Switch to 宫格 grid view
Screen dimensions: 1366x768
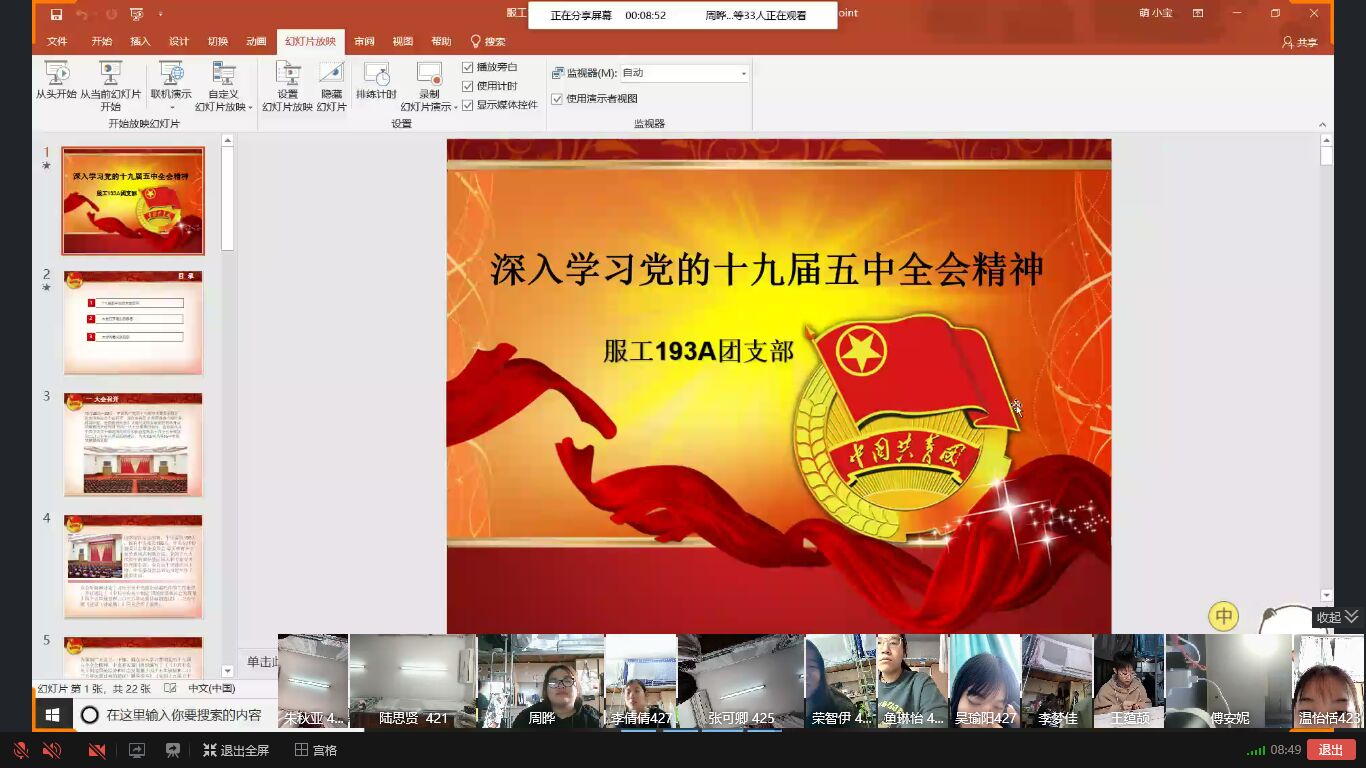click(316, 750)
